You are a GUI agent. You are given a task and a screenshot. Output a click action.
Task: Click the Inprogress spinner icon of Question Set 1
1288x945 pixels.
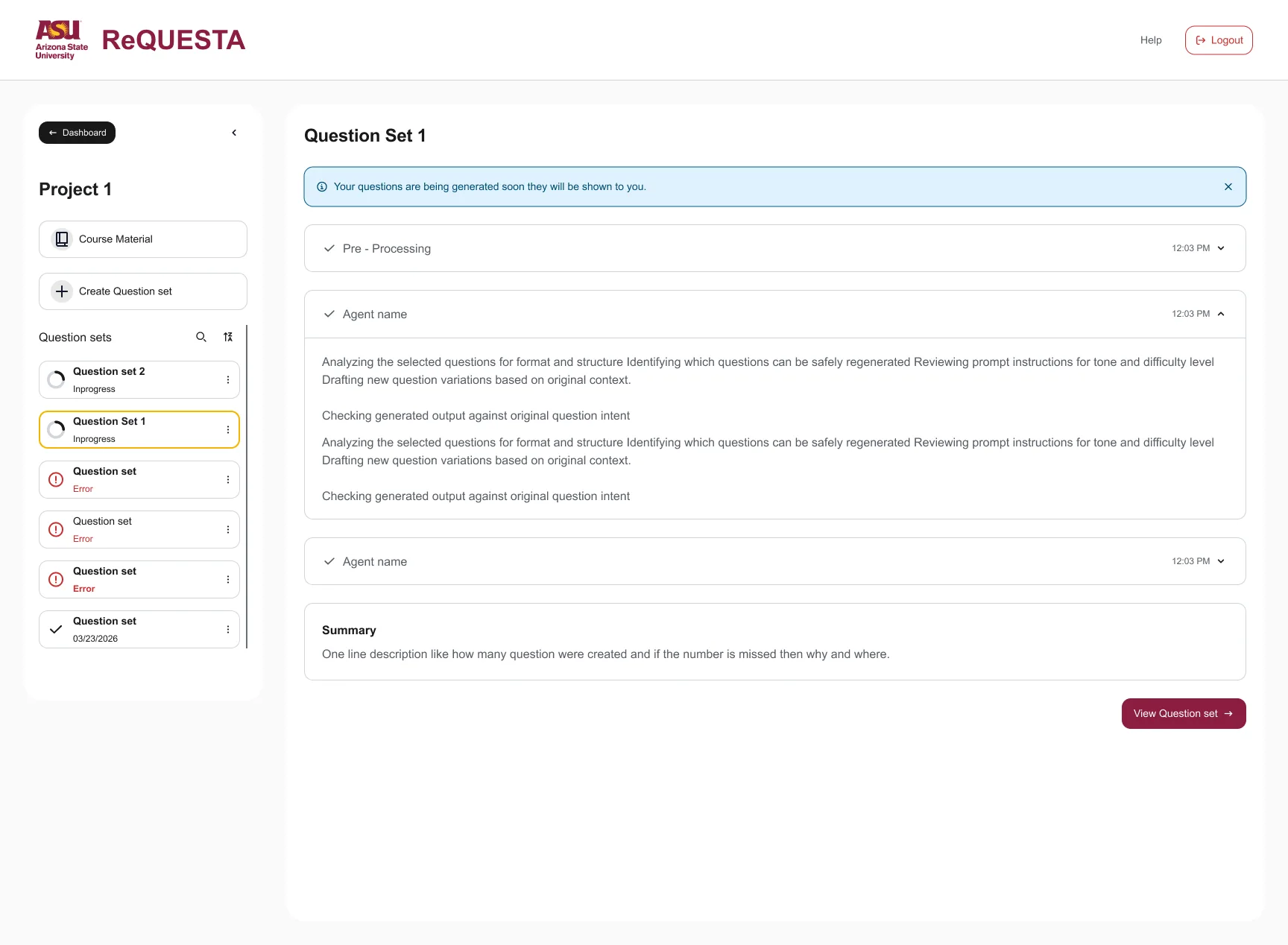point(56,429)
